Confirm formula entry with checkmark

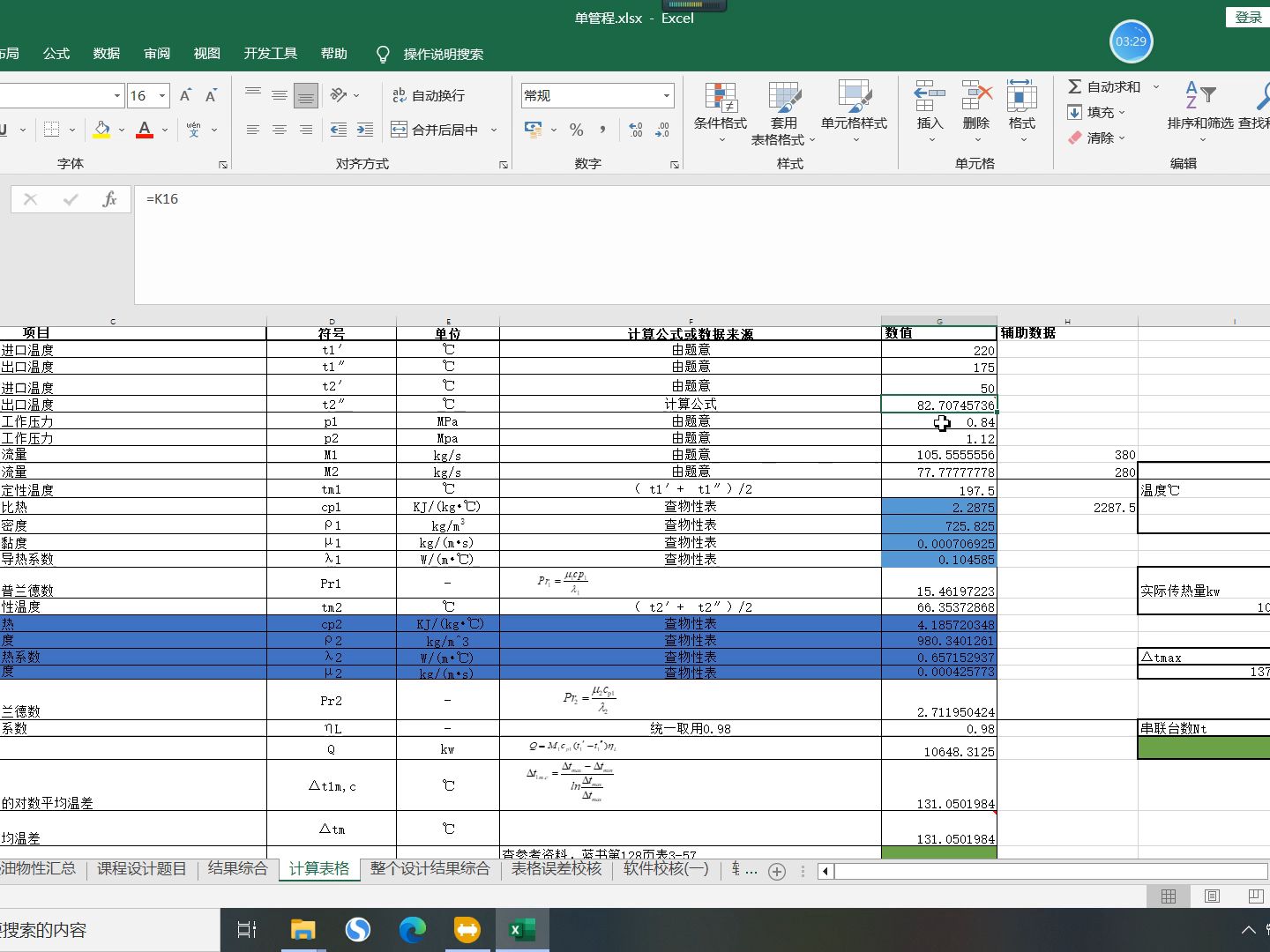point(71,199)
